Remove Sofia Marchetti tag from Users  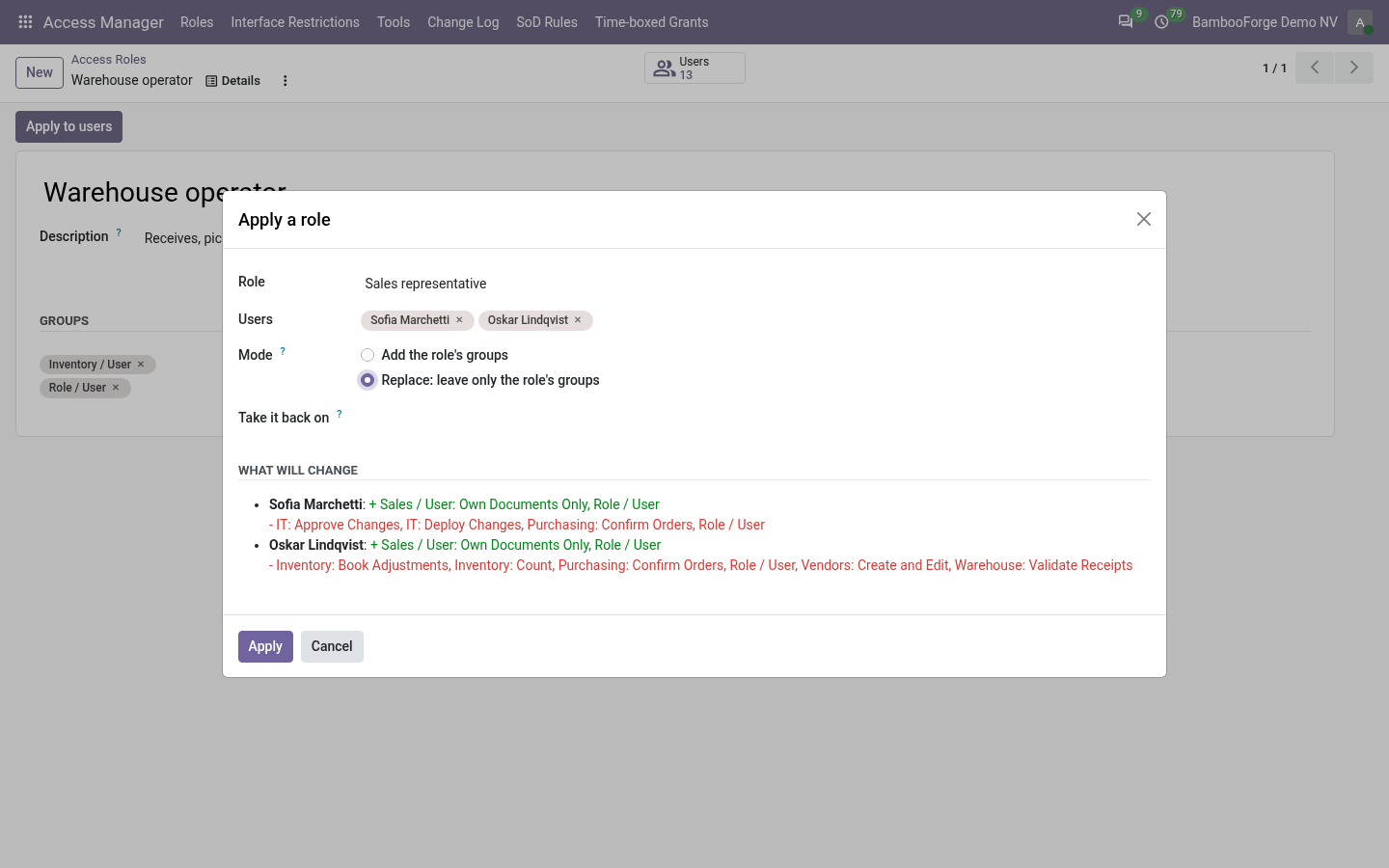tap(459, 320)
